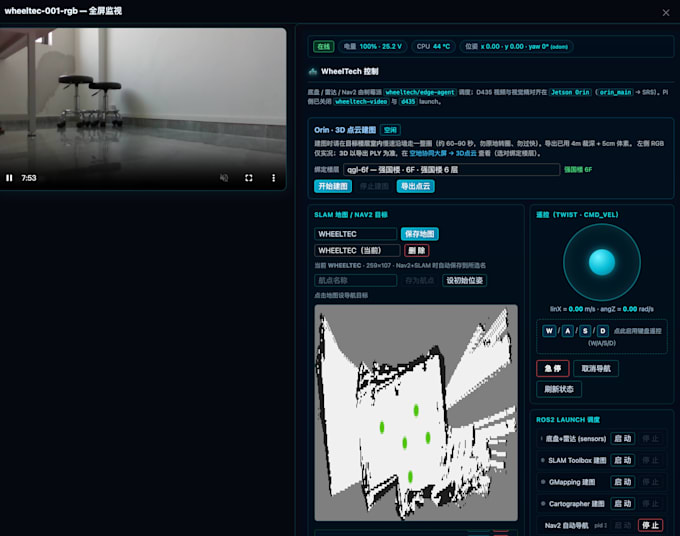Close the fullscreen monitor dialog
The image size is (680, 536).
click(666, 13)
